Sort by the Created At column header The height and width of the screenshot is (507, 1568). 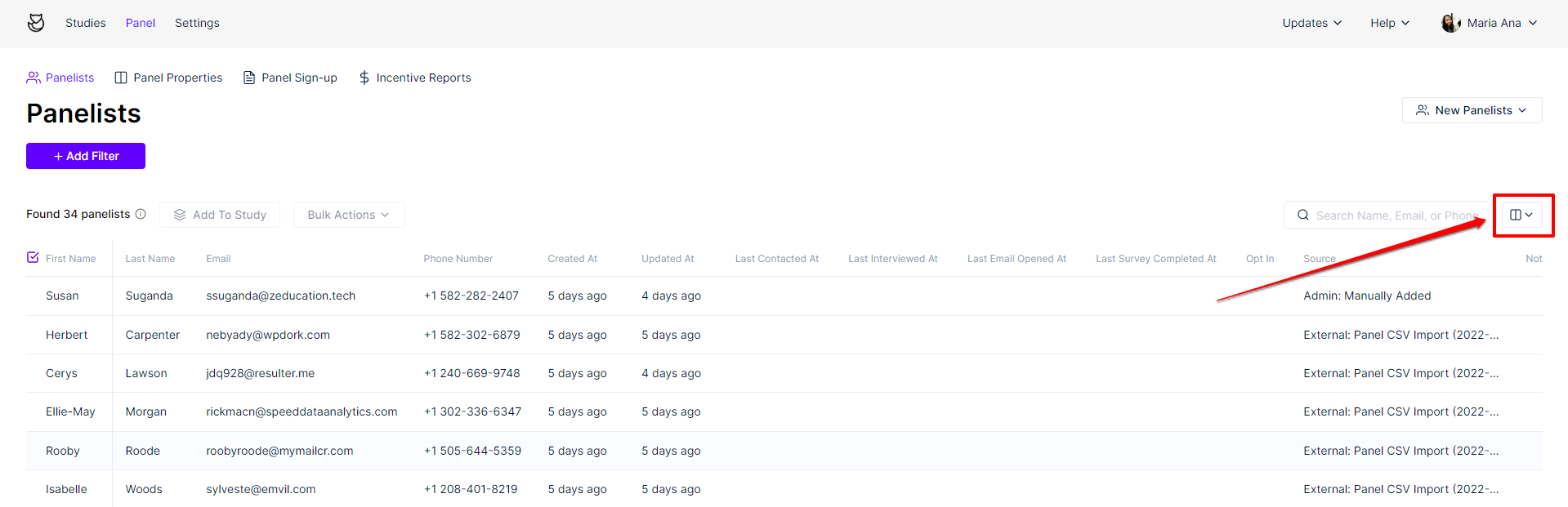click(573, 259)
